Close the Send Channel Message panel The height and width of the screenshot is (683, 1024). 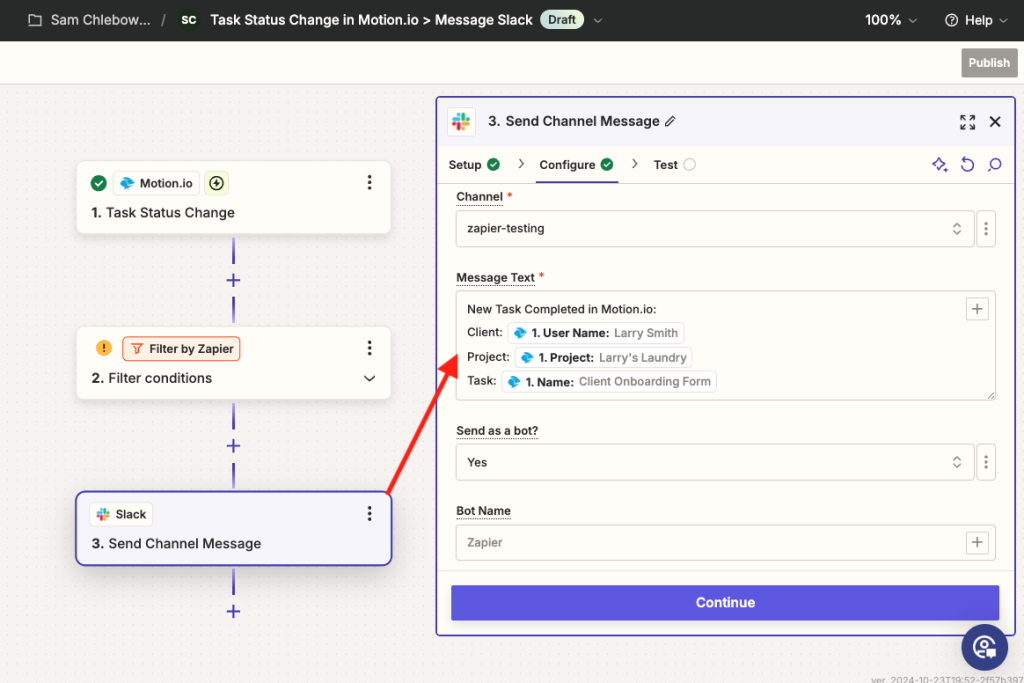[995, 122]
